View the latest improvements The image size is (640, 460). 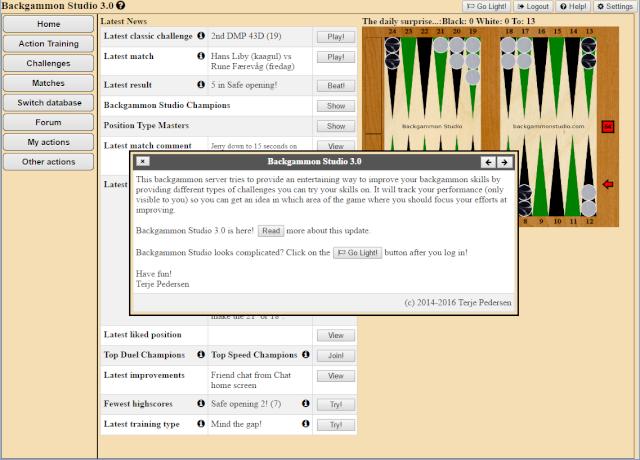336,376
